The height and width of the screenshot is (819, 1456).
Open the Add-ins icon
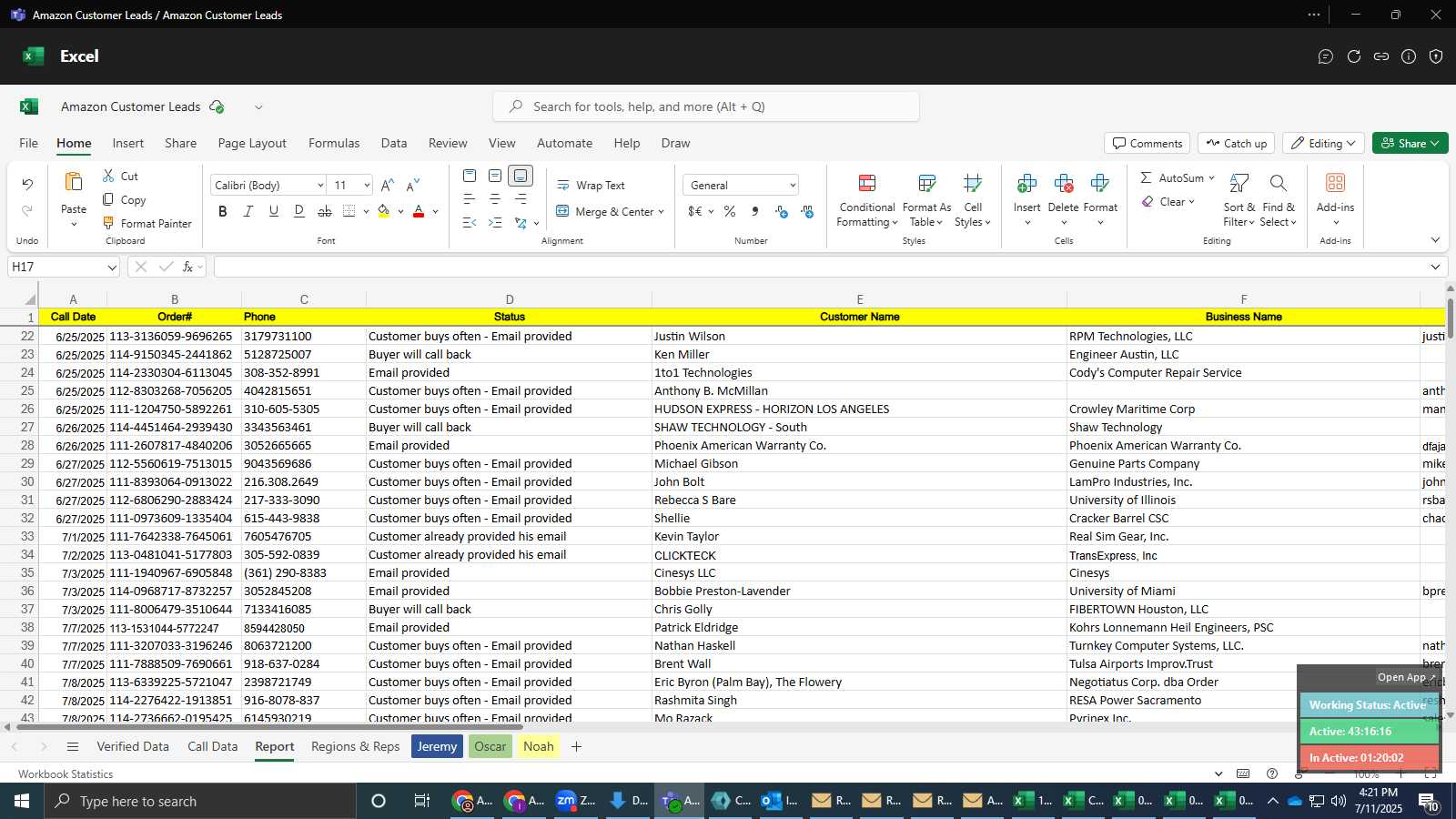coord(1335,183)
